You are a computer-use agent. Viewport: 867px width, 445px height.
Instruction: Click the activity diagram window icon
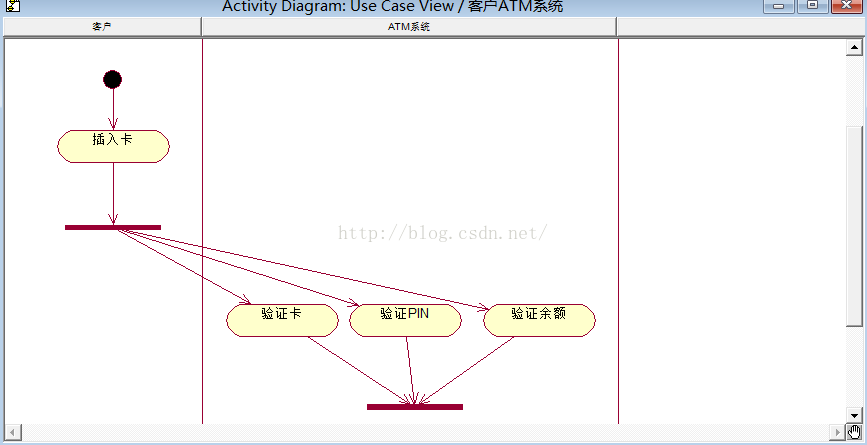pyautogui.click(x=12, y=6)
